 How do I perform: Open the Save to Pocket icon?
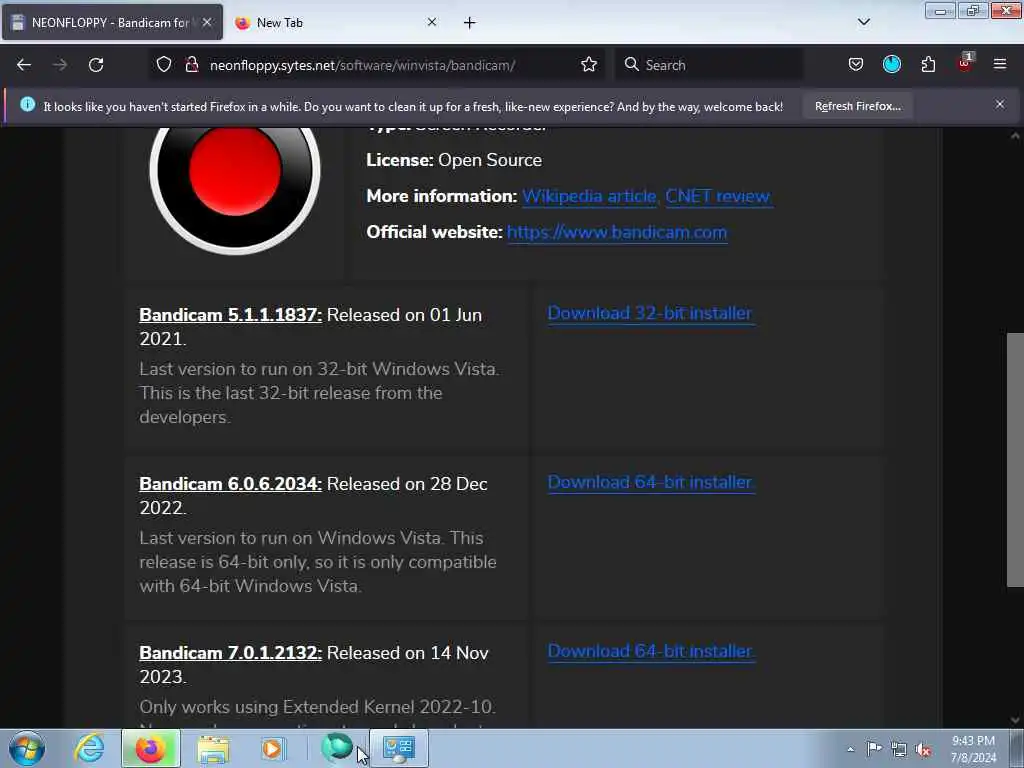point(856,64)
